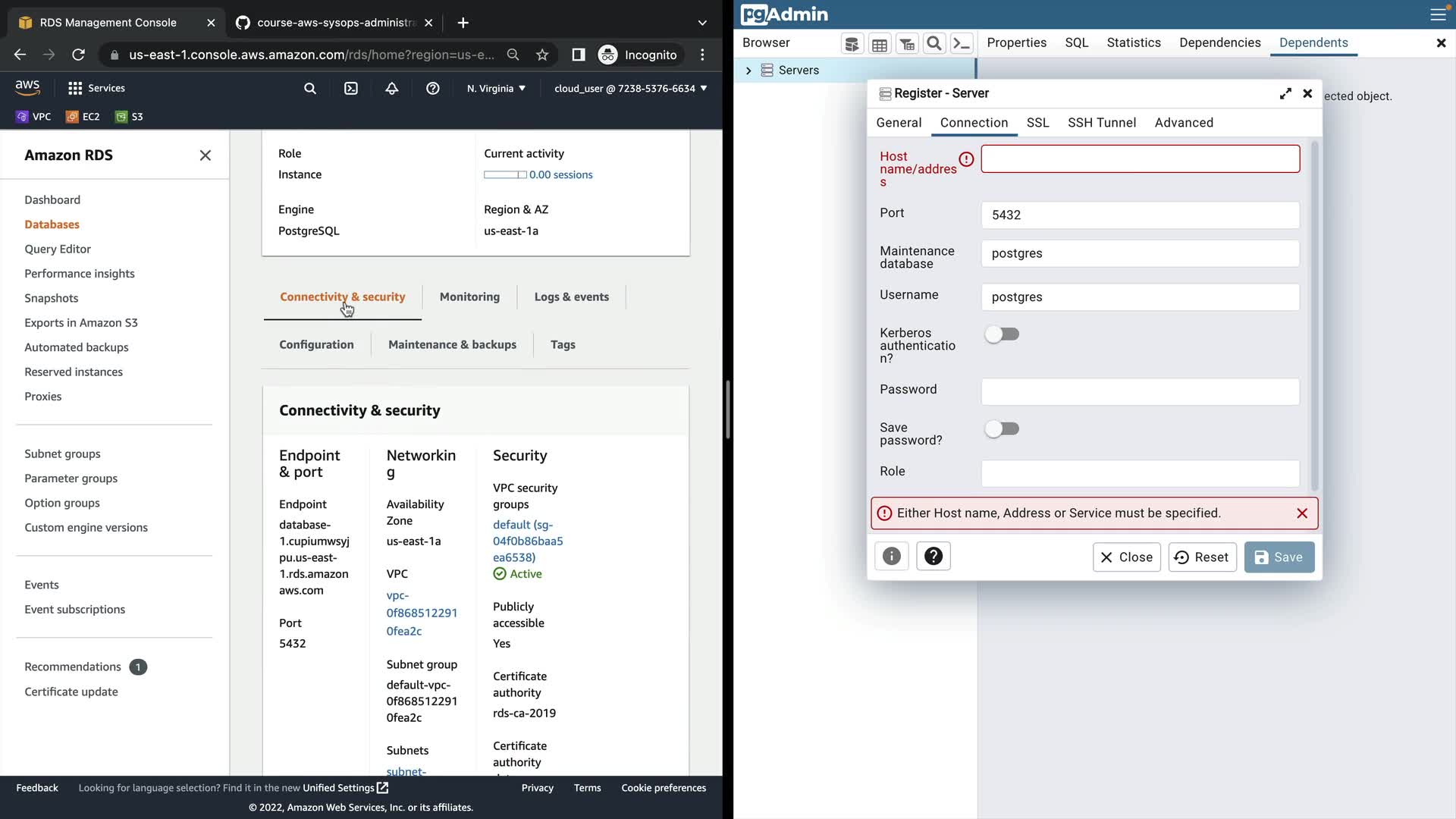
Task: Click the dialog help question-mark button
Action: tap(934, 557)
